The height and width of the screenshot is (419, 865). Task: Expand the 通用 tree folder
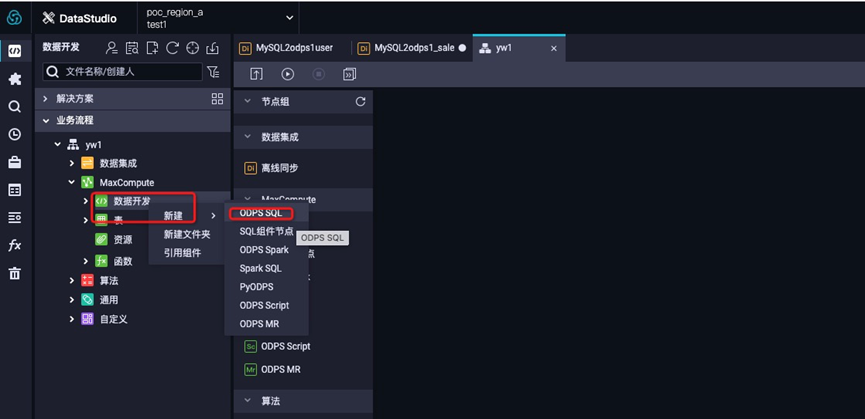(71, 300)
